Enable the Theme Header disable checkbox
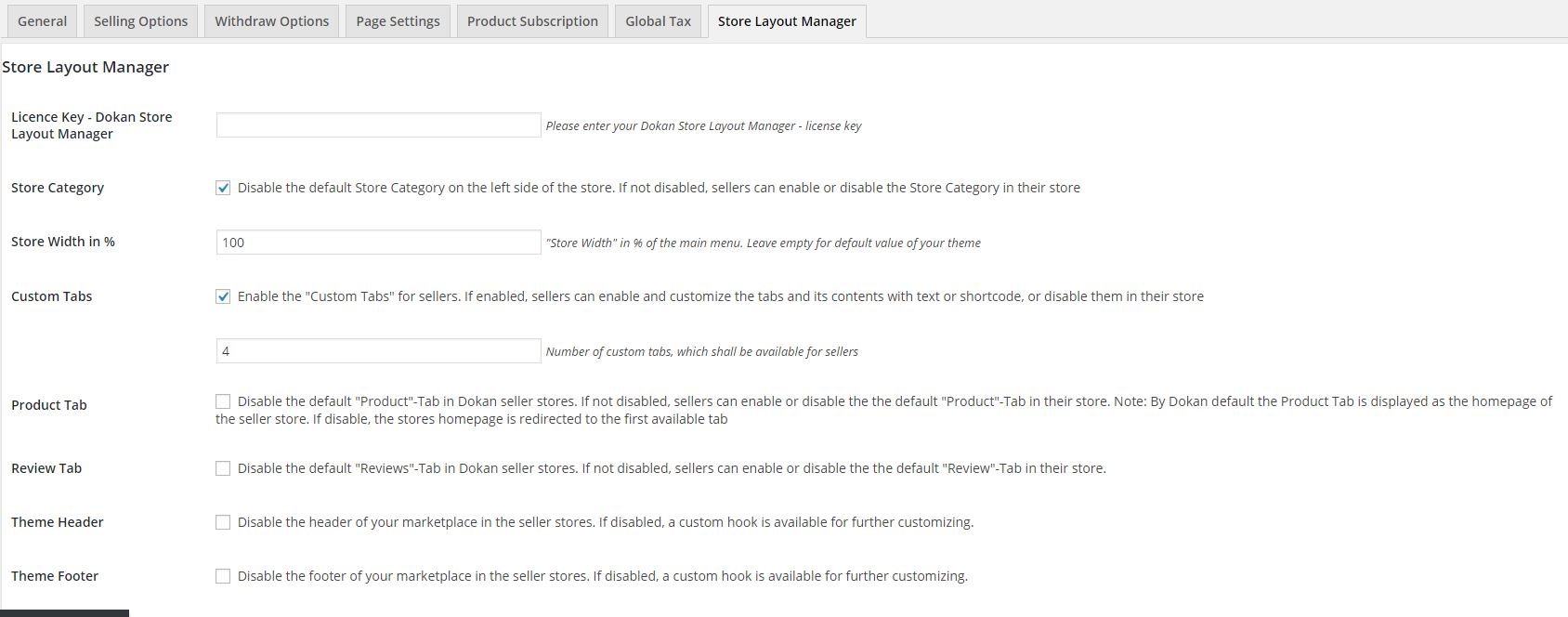 point(223,522)
